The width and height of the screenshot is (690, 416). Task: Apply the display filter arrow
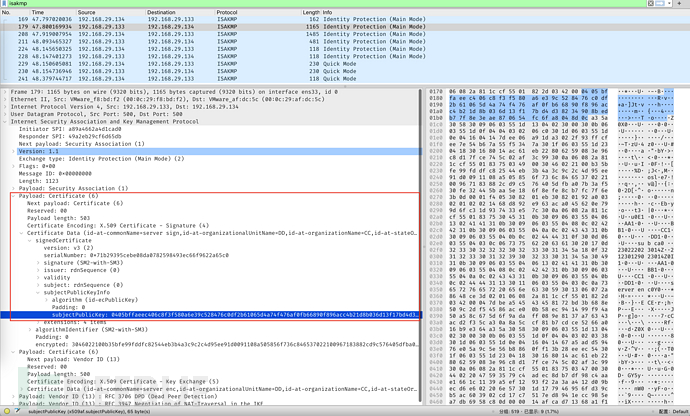(x=660, y=3)
